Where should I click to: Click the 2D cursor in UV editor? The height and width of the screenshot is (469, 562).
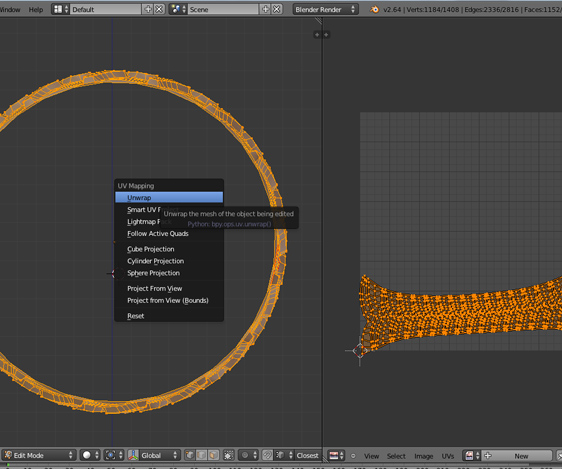point(359,351)
